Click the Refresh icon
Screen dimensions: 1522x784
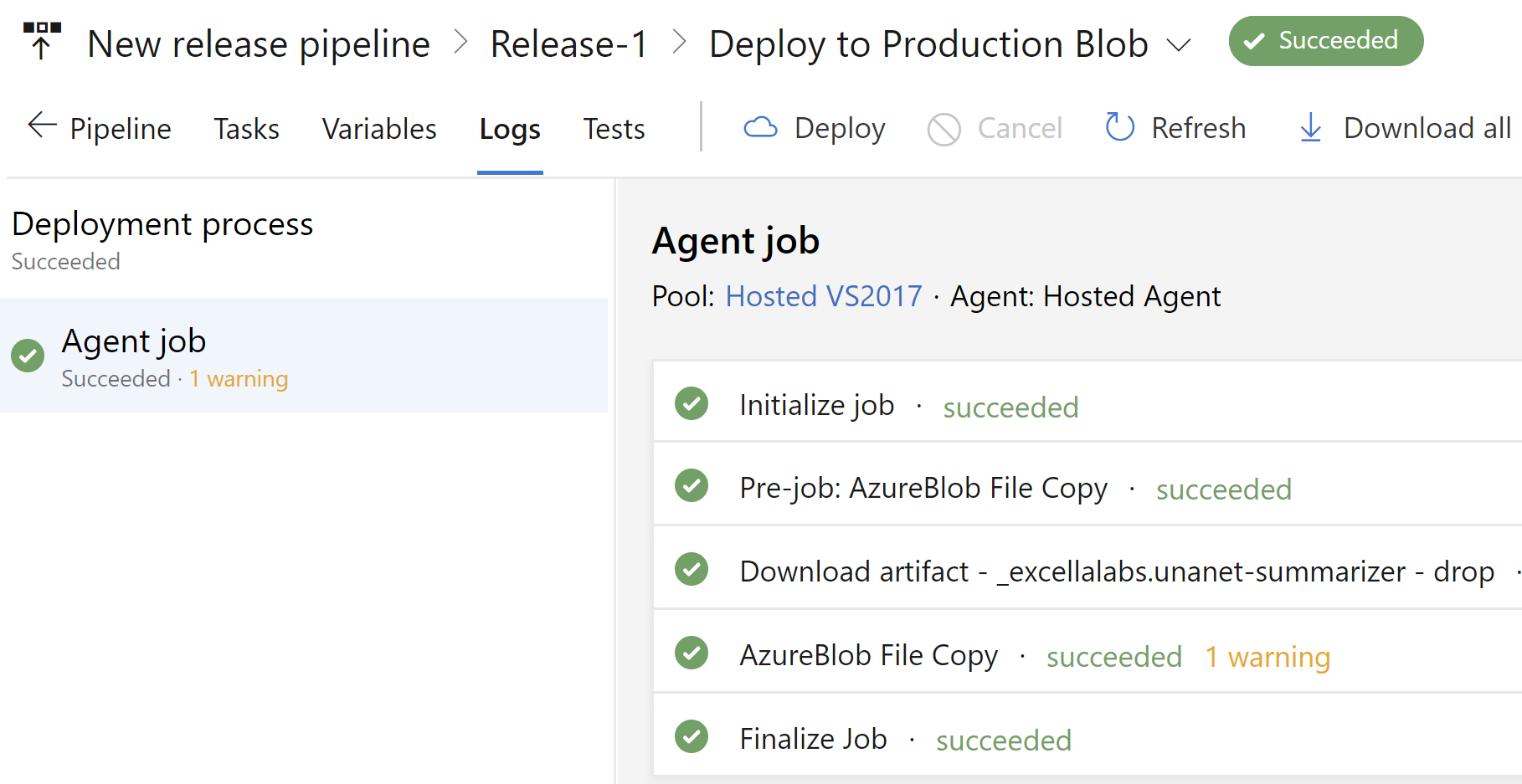1119,127
